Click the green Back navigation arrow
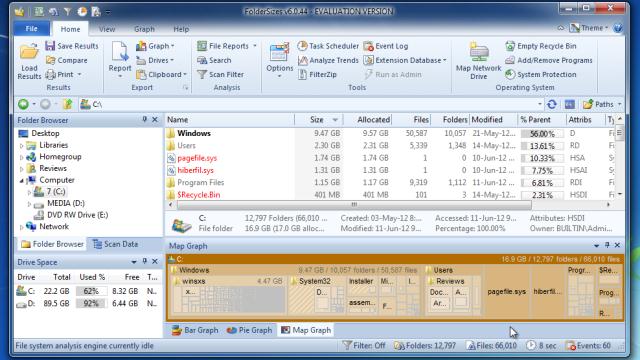 point(23,104)
